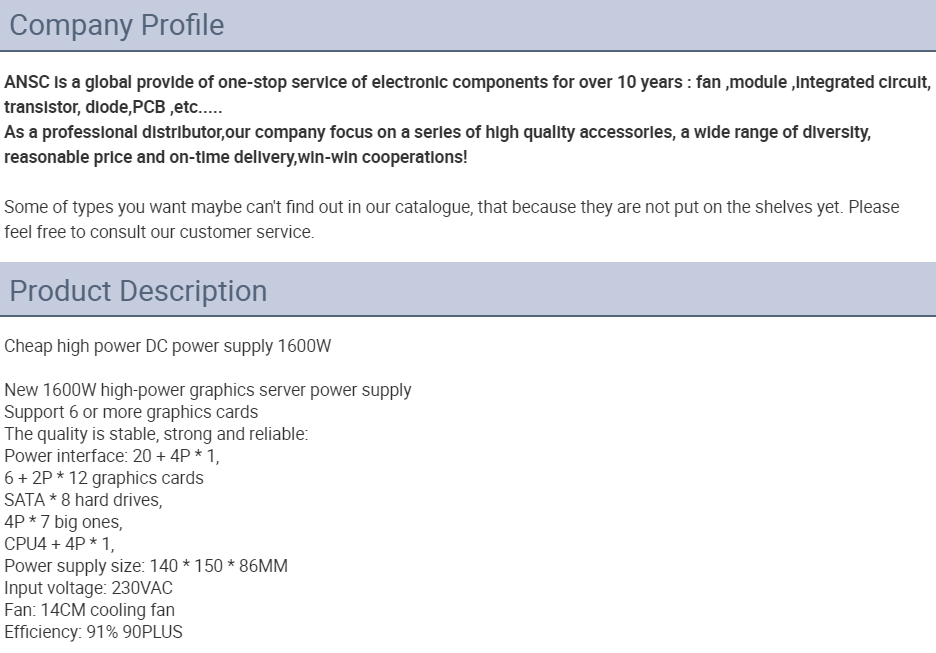Image resolution: width=936 pixels, height=653 pixels.
Task: Click the ANSC company intro line
Action: point(467,82)
